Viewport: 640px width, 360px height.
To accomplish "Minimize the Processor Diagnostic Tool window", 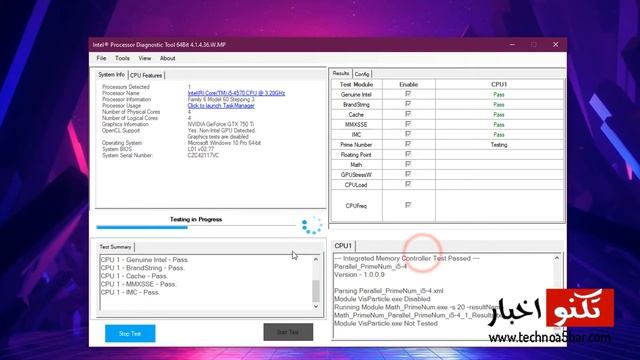I will click(512, 44).
